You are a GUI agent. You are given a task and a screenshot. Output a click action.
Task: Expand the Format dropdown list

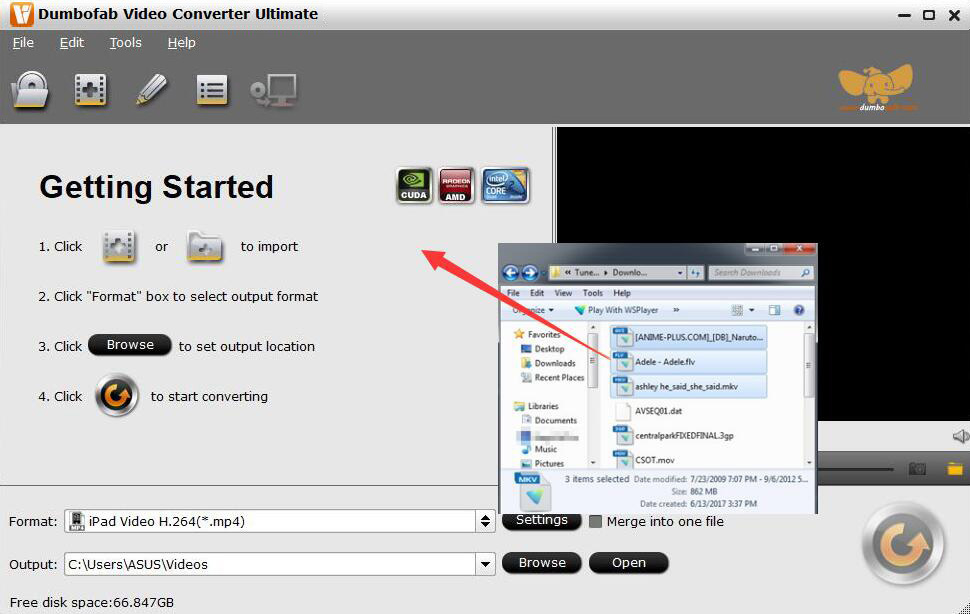486,521
